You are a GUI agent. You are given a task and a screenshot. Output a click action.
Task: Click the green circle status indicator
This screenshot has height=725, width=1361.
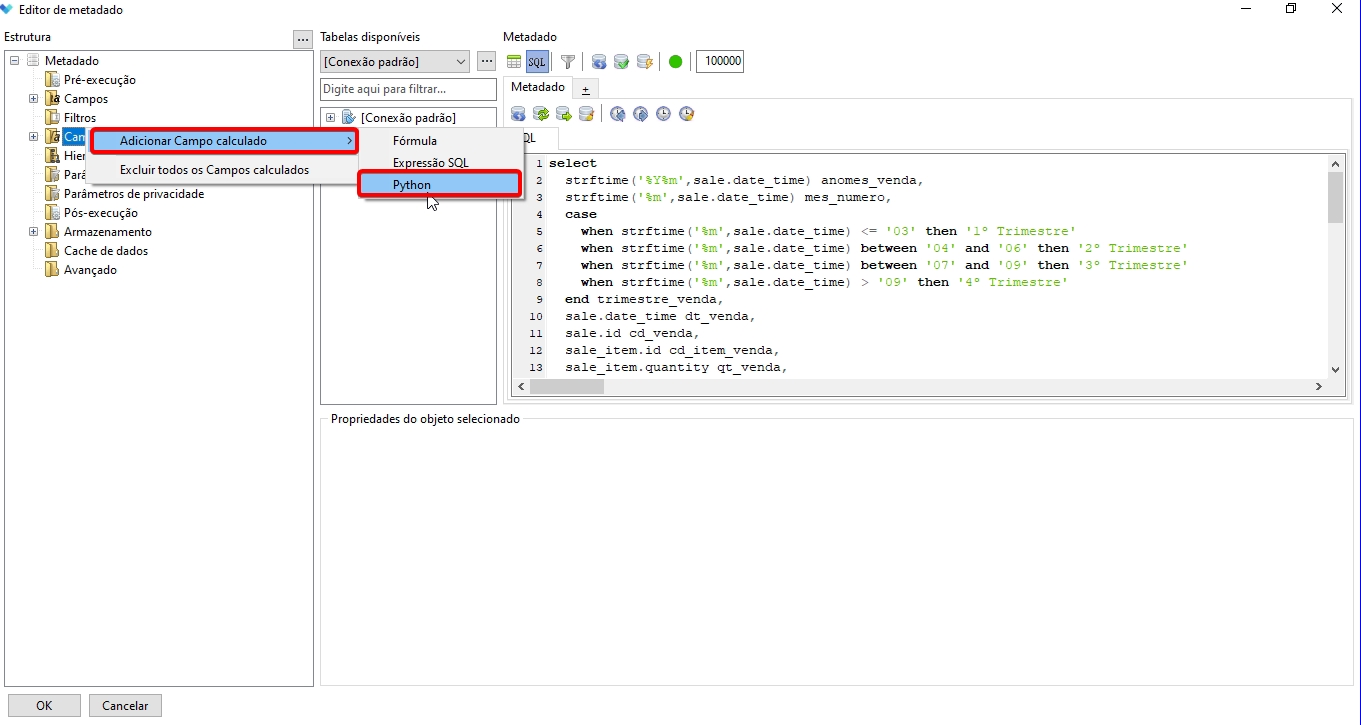coord(675,62)
